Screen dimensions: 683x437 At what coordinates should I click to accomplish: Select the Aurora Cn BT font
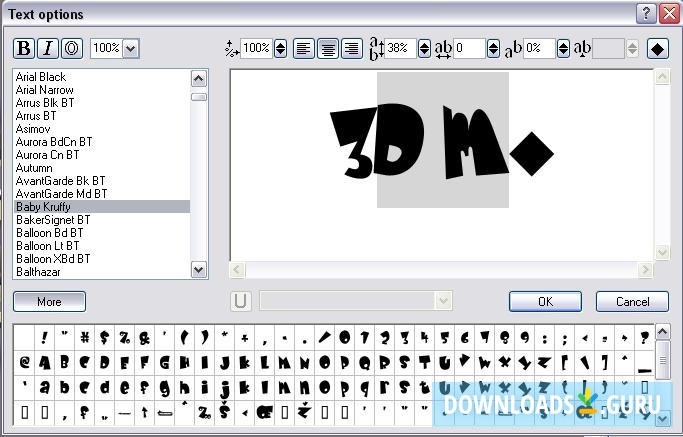(101, 155)
